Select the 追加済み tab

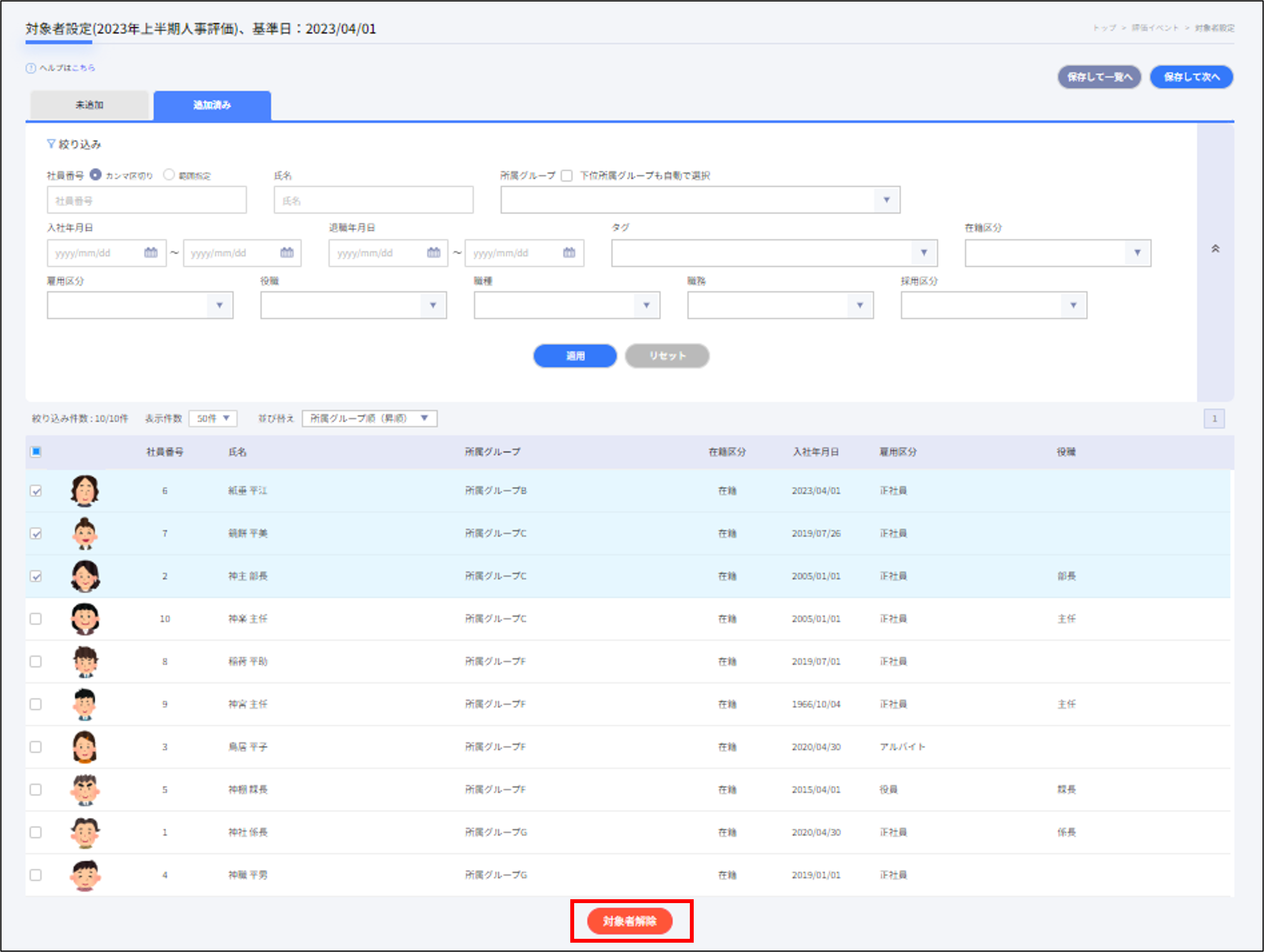212,105
